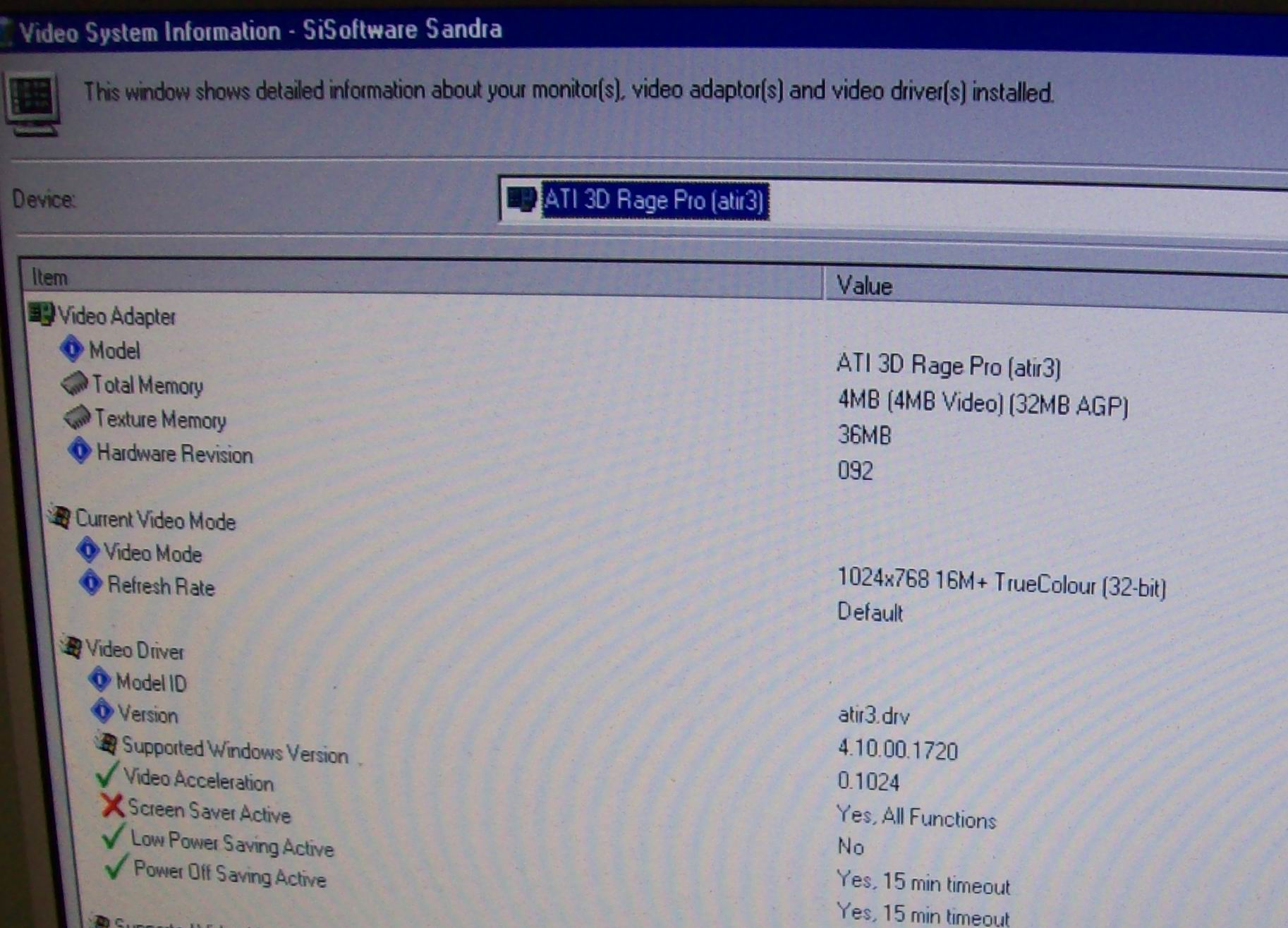Click the value Yes, All Functions
Image resolution: width=1288 pixels, height=928 pixels.
pos(916,817)
